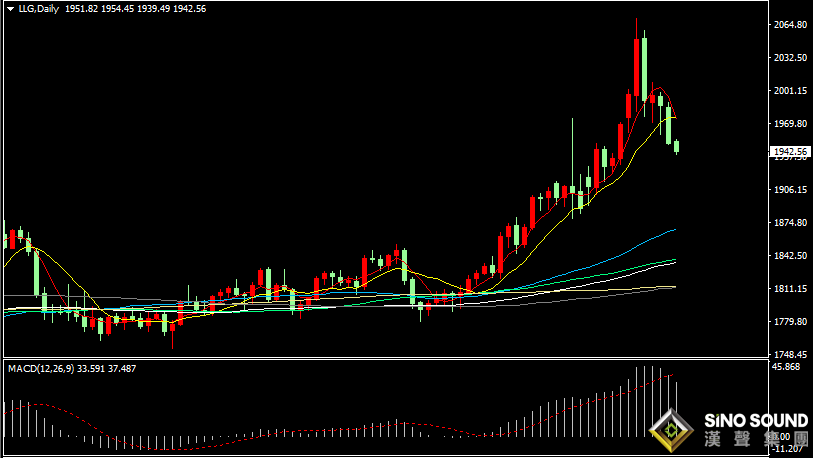Viewport: 813px width, 458px height.
Task: Select the 1906.15 price axis label
Action: tap(790, 190)
